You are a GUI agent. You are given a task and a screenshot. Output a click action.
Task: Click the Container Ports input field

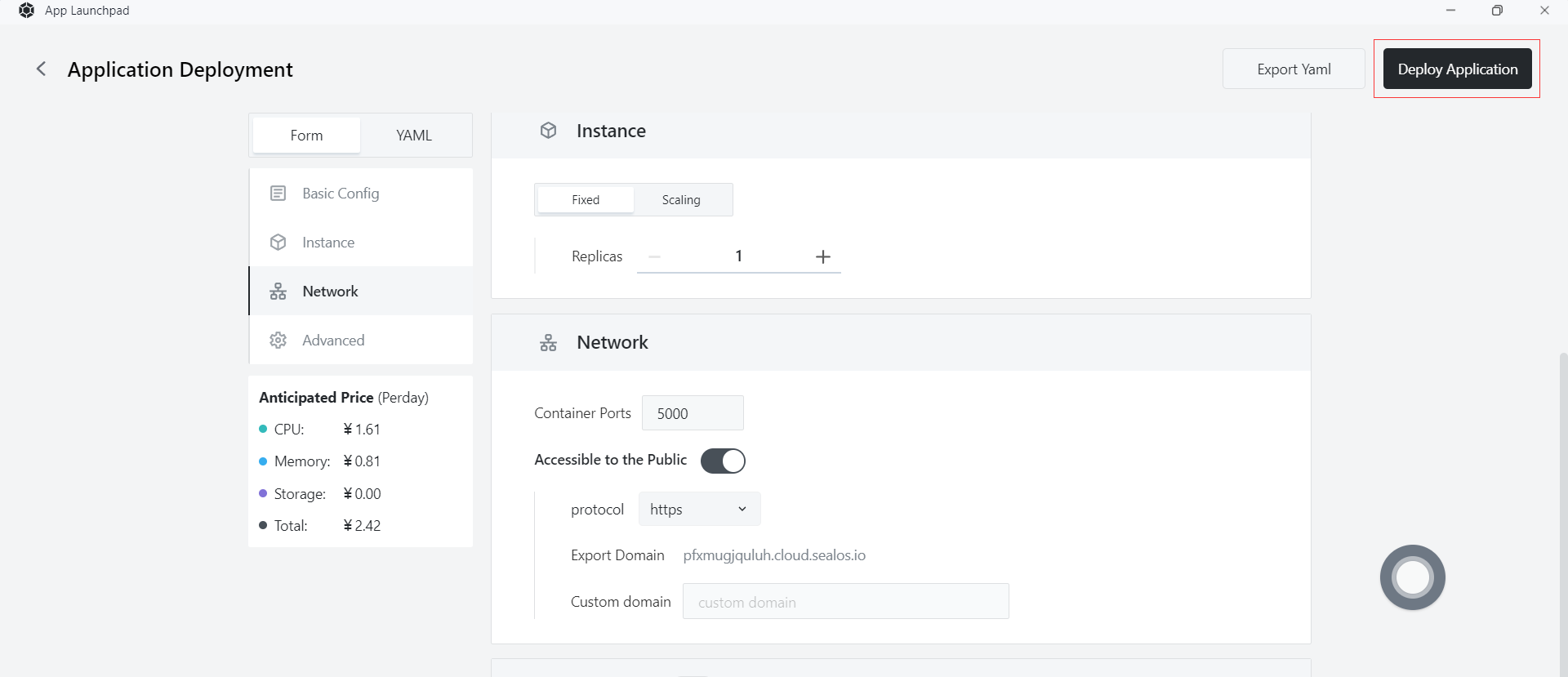pyautogui.click(x=693, y=413)
